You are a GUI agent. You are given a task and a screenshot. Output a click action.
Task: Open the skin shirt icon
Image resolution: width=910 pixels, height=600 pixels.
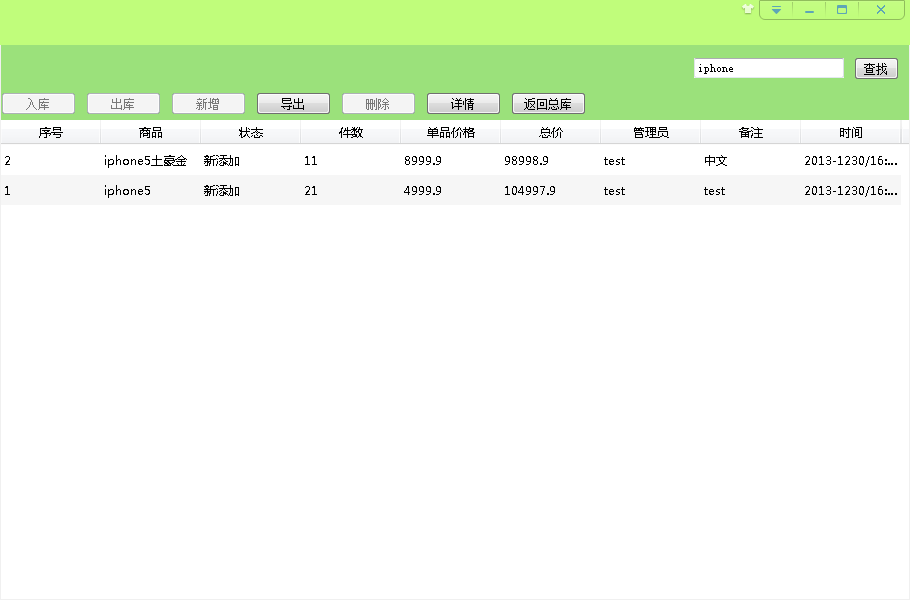pyautogui.click(x=748, y=9)
